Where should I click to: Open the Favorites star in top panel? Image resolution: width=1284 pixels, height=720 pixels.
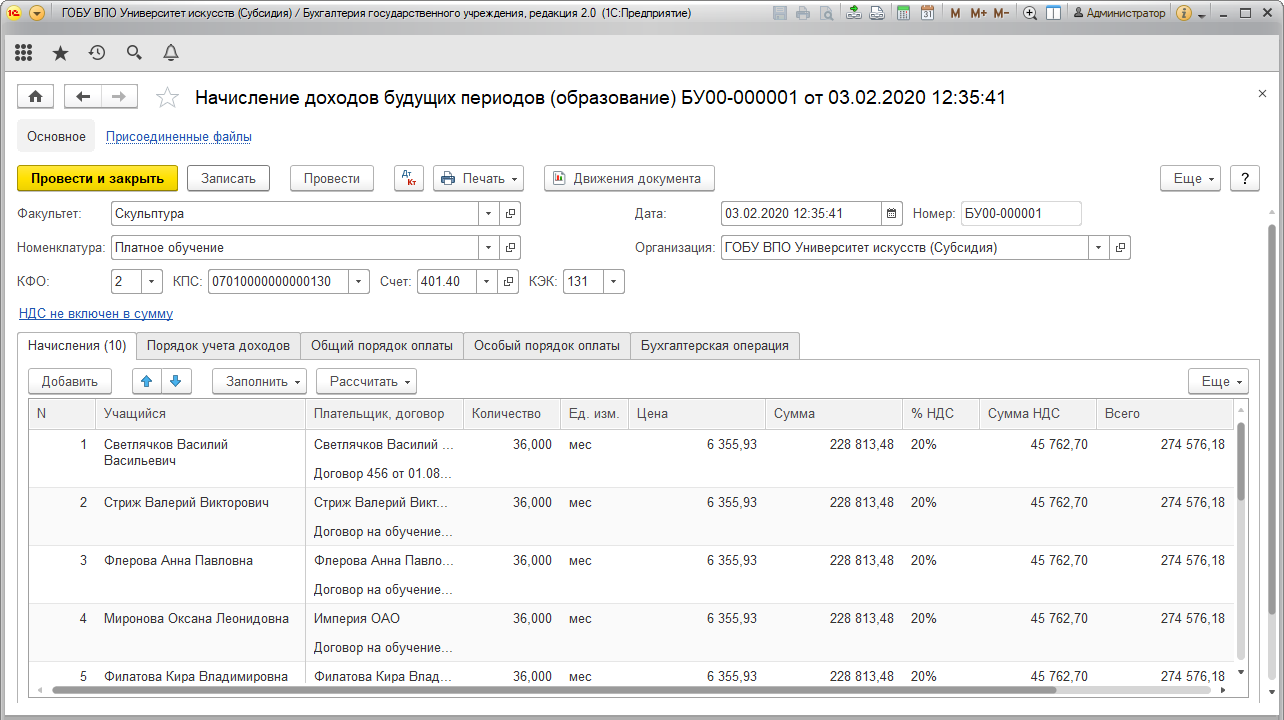[60, 53]
